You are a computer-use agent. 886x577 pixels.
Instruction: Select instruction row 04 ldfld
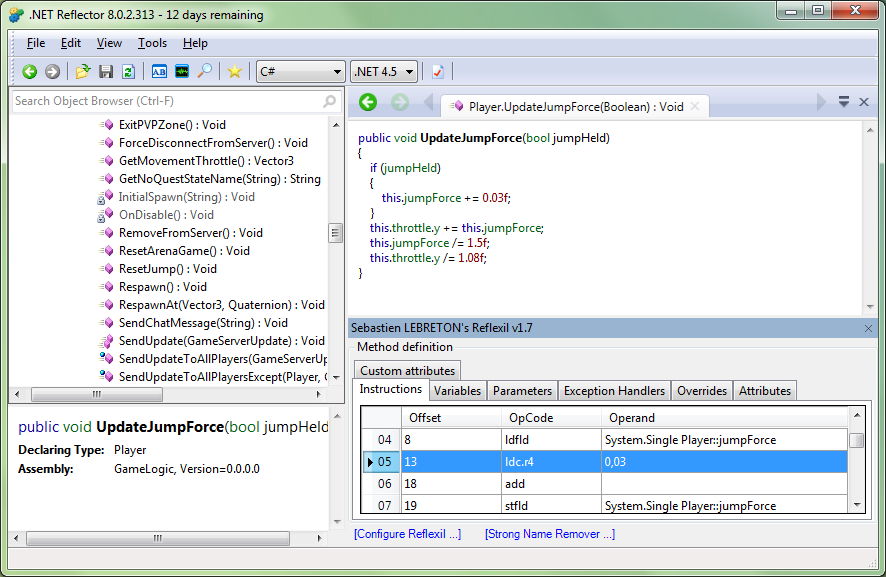tap(604, 440)
